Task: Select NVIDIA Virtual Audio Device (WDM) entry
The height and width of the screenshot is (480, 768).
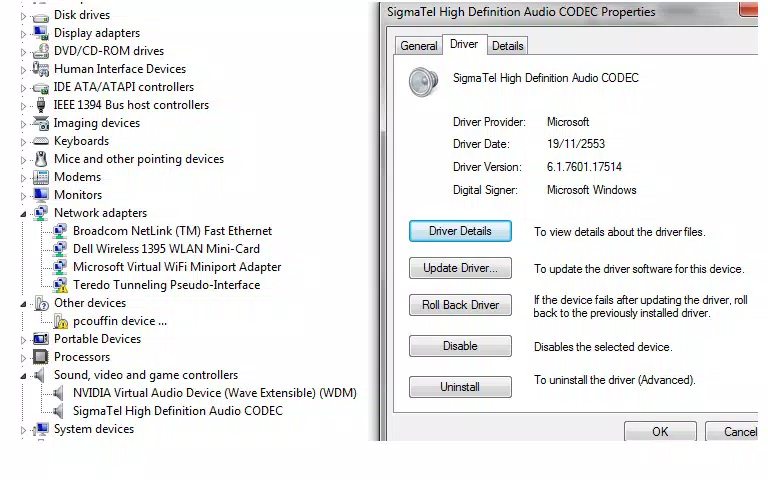Action: [215, 393]
